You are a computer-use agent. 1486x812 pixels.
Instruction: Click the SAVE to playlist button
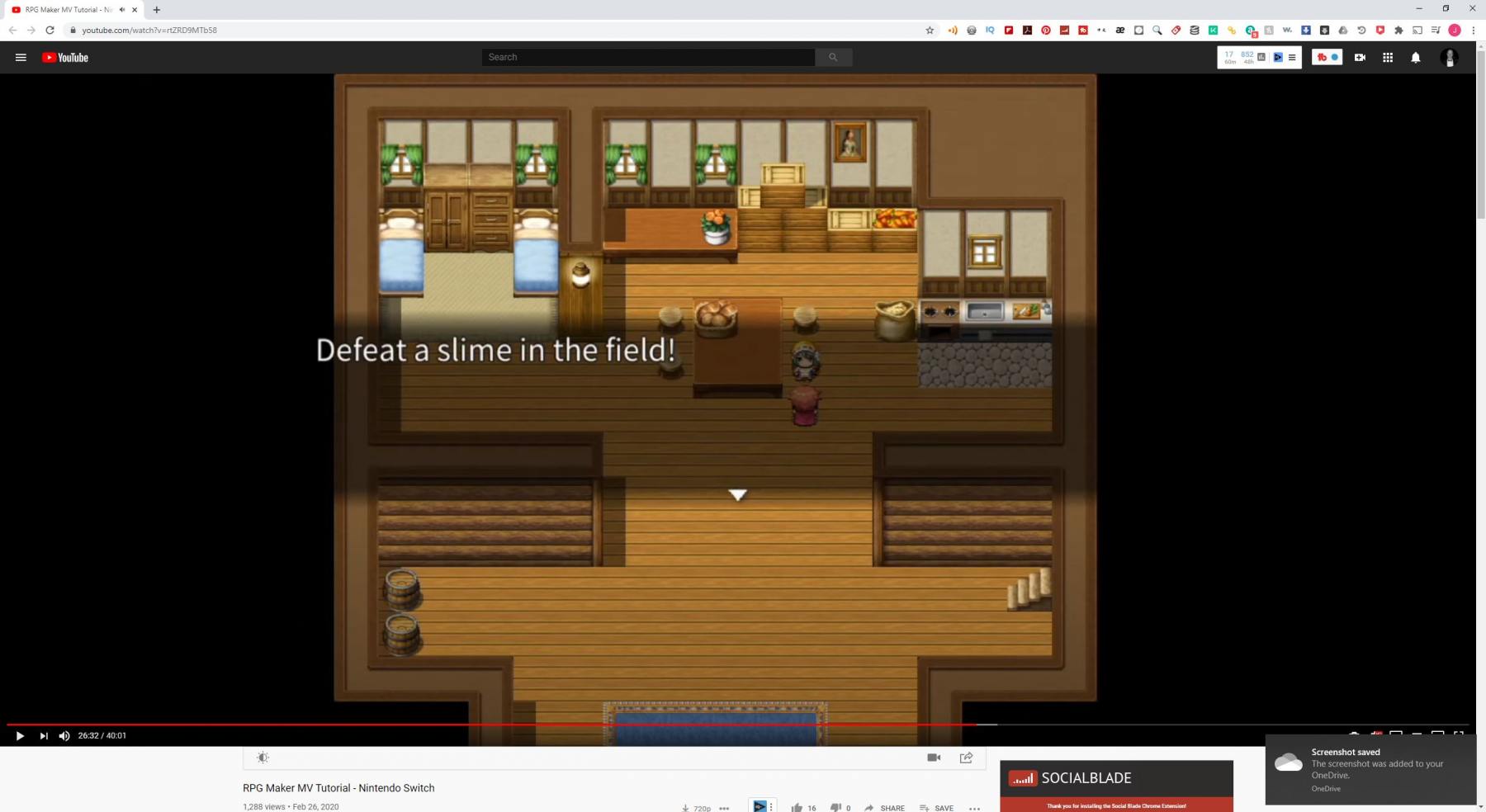(936, 808)
